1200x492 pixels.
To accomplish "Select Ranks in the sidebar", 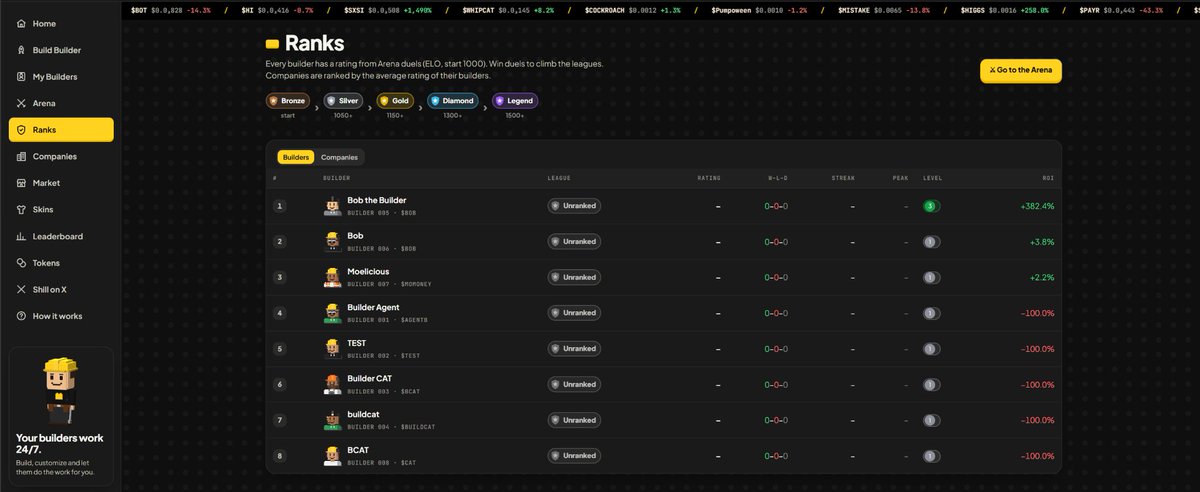I will point(61,130).
